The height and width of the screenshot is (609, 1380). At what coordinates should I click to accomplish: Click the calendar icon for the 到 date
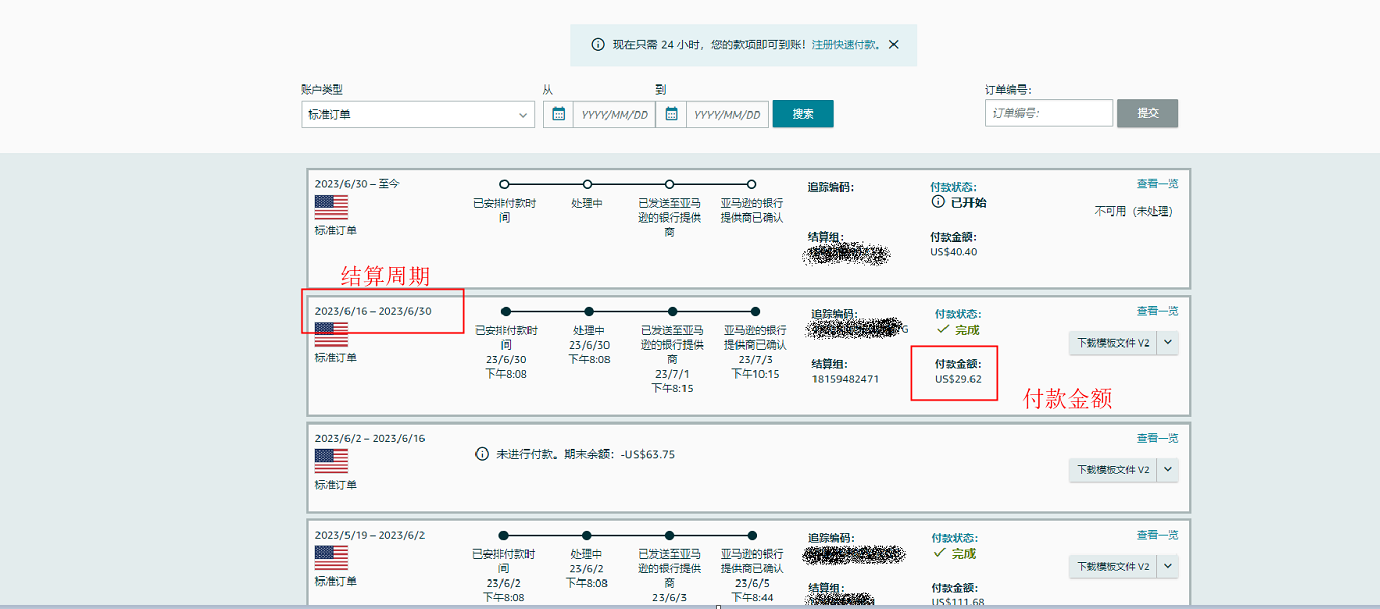coord(672,114)
